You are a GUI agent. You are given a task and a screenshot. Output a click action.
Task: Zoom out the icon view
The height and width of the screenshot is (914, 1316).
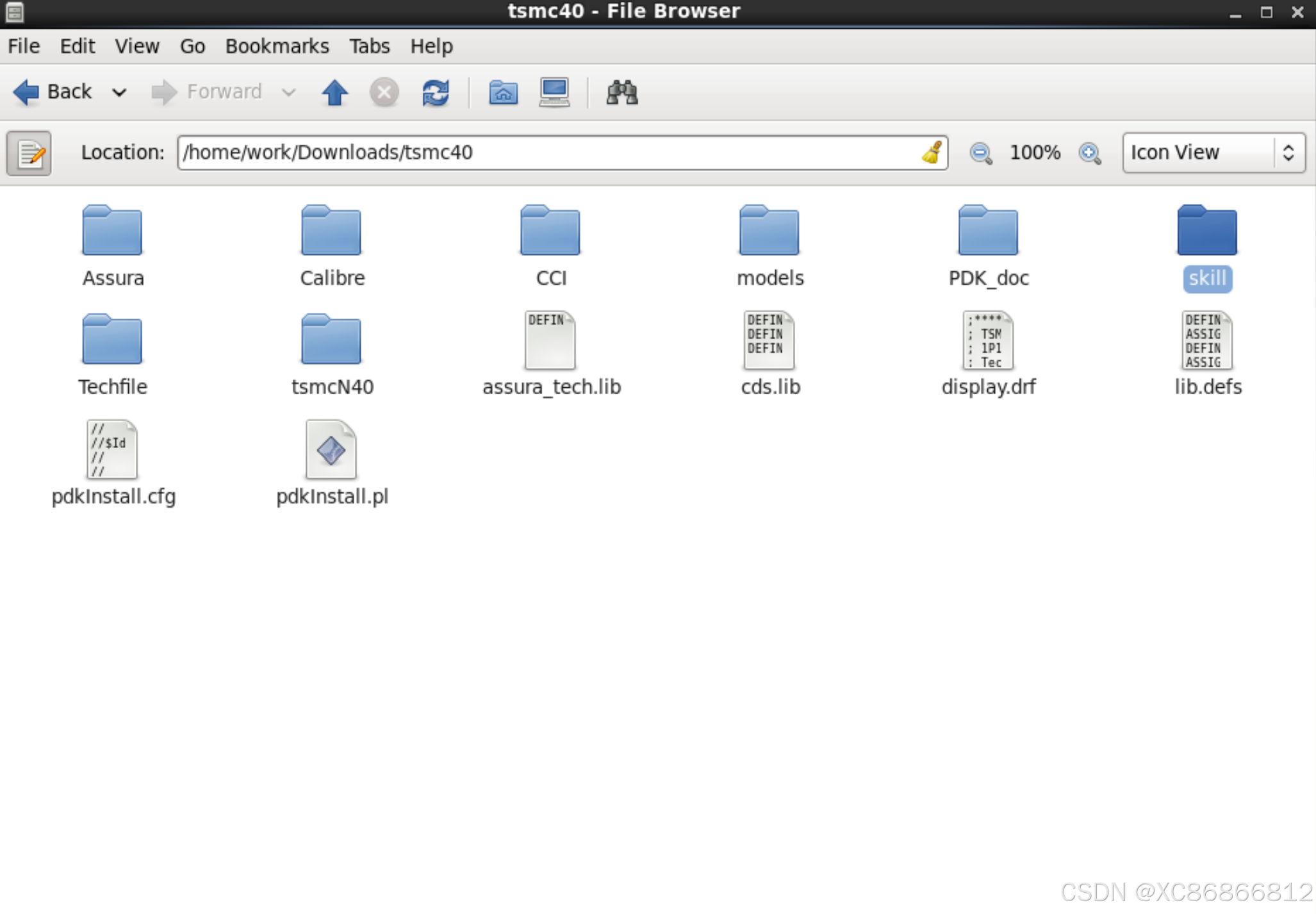click(981, 153)
